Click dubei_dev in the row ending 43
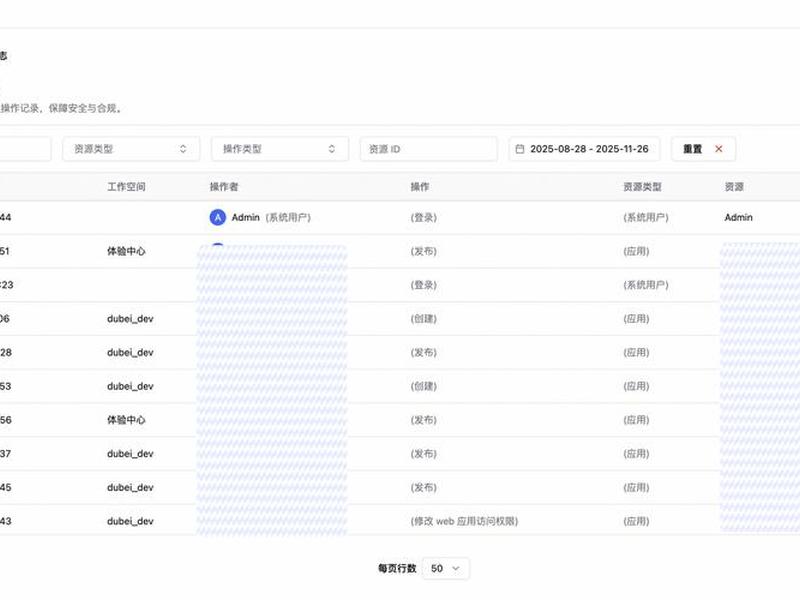Image resolution: width=800 pixels, height=600 pixels. click(130, 521)
